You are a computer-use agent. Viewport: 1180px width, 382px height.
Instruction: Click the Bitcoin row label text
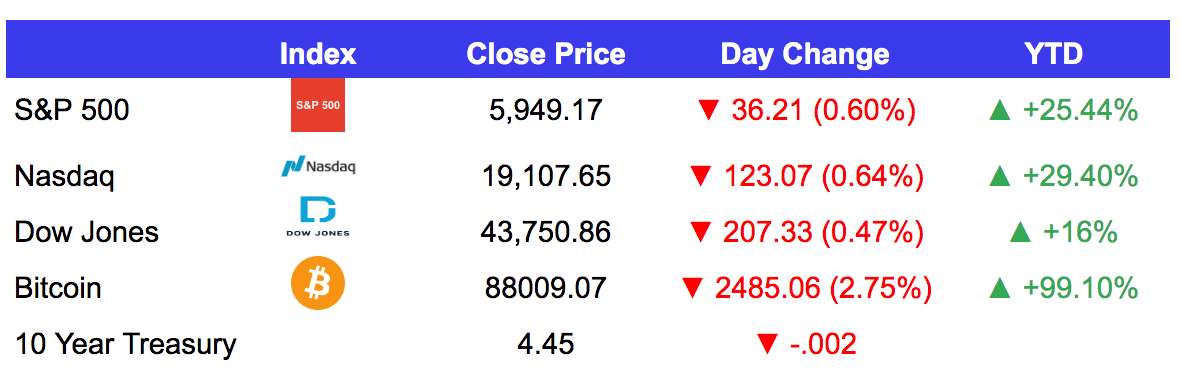(57, 288)
